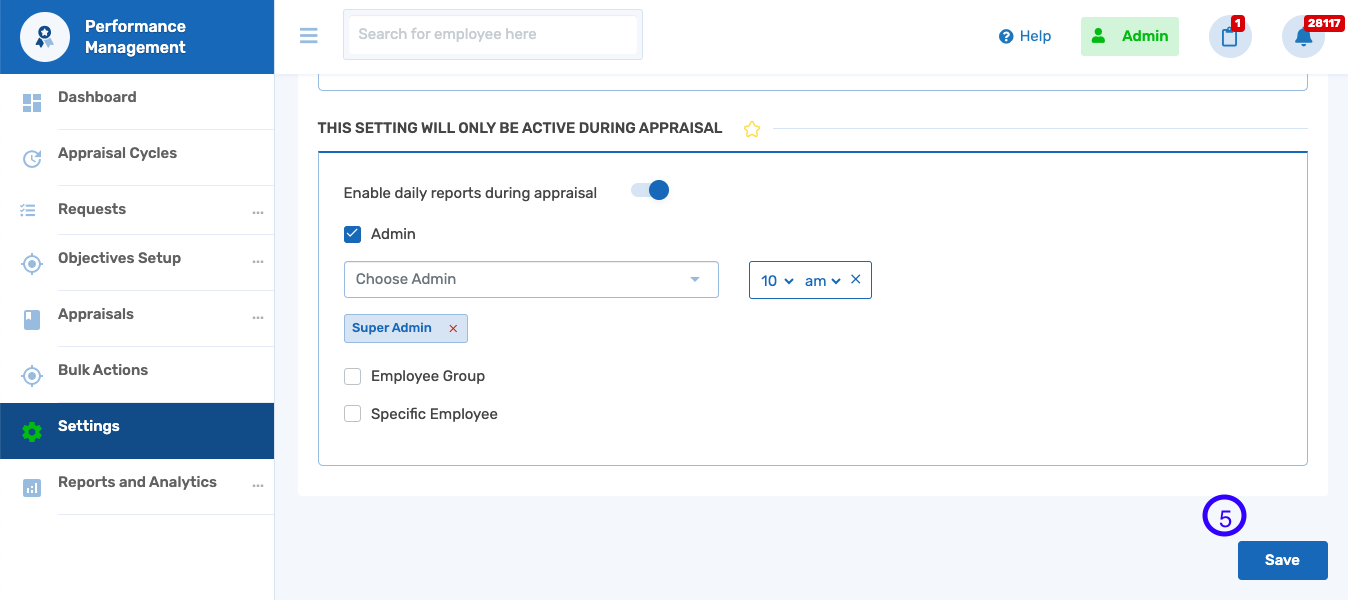The image size is (1348, 600).
Task: Check the Specific Employee option
Action: (x=352, y=413)
